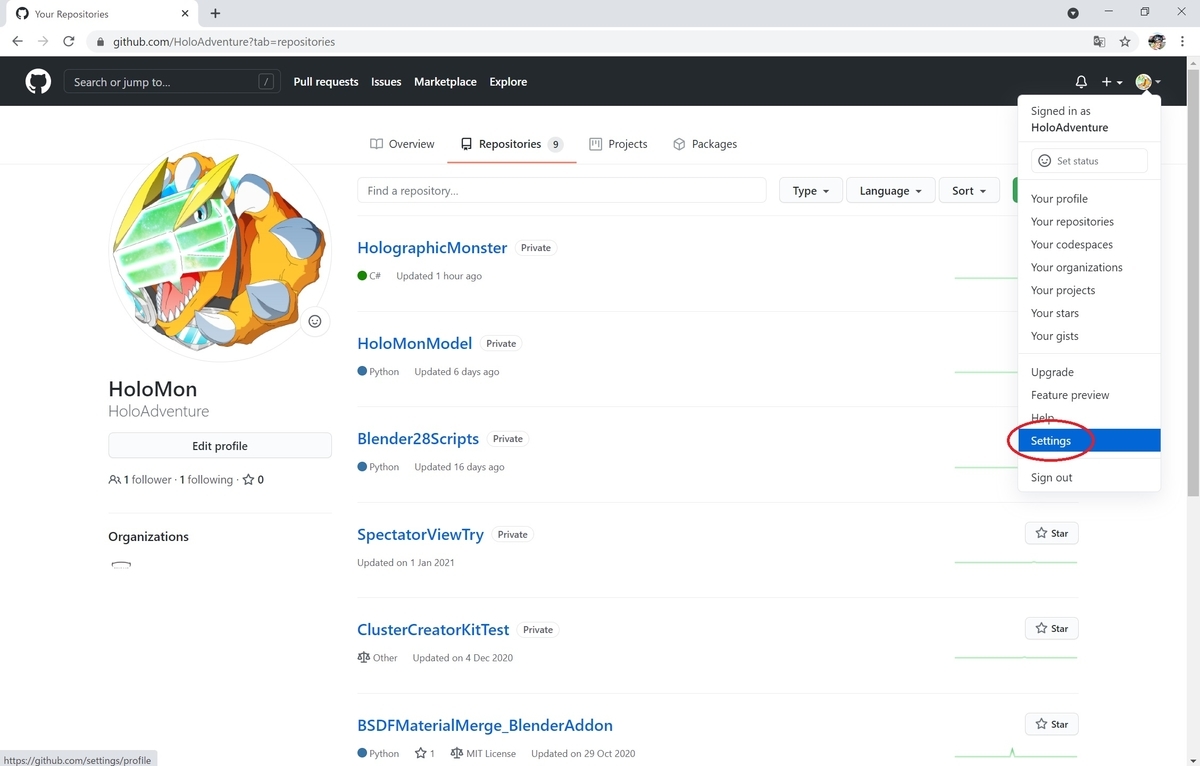Click the translate page icon in address bar
The image size is (1200, 766).
[x=1099, y=42]
